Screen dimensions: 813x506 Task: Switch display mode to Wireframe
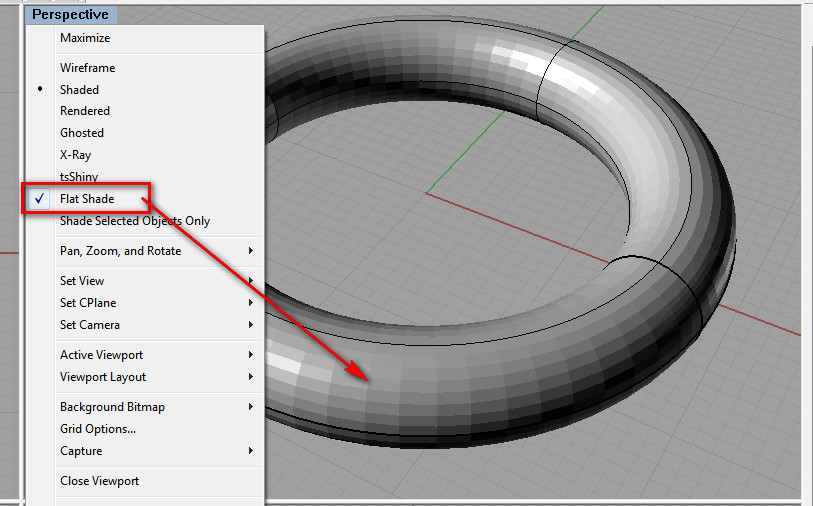pyautogui.click(x=87, y=68)
